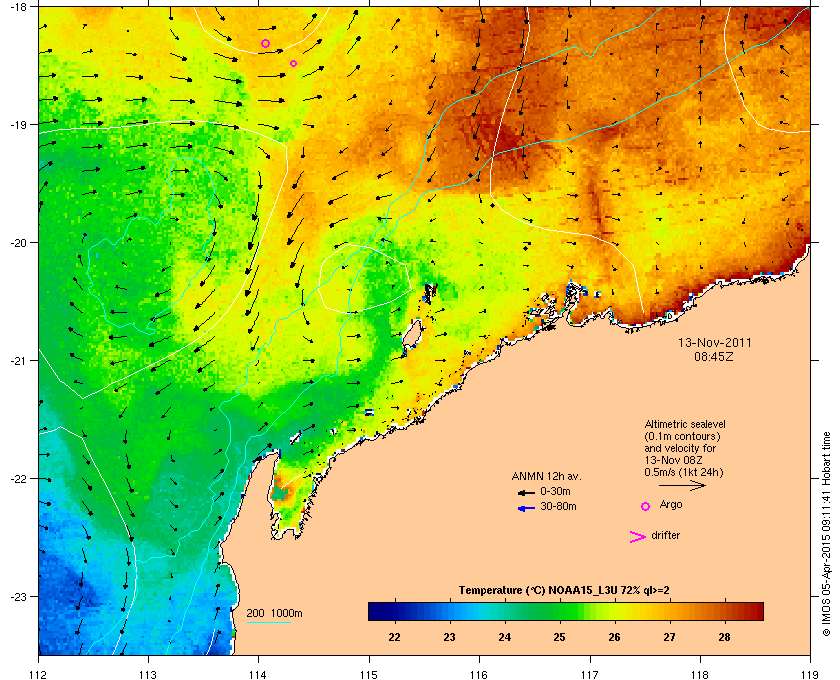Click the latitude axis label -22
Viewport: 840px width, 680px height.
point(19,479)
